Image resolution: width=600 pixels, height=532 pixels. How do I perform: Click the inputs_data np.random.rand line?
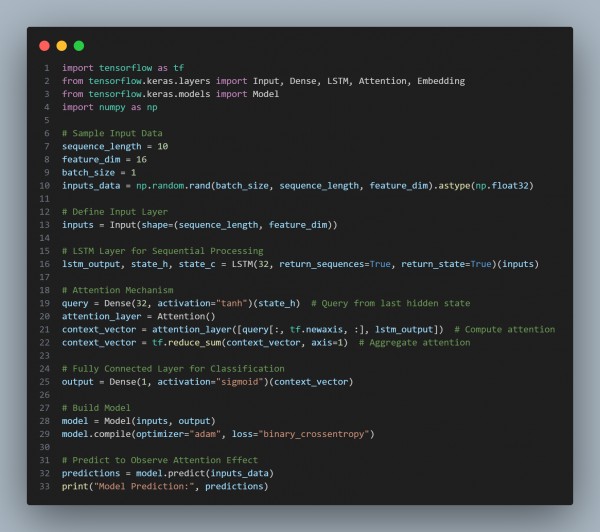(x=297, y=186)
